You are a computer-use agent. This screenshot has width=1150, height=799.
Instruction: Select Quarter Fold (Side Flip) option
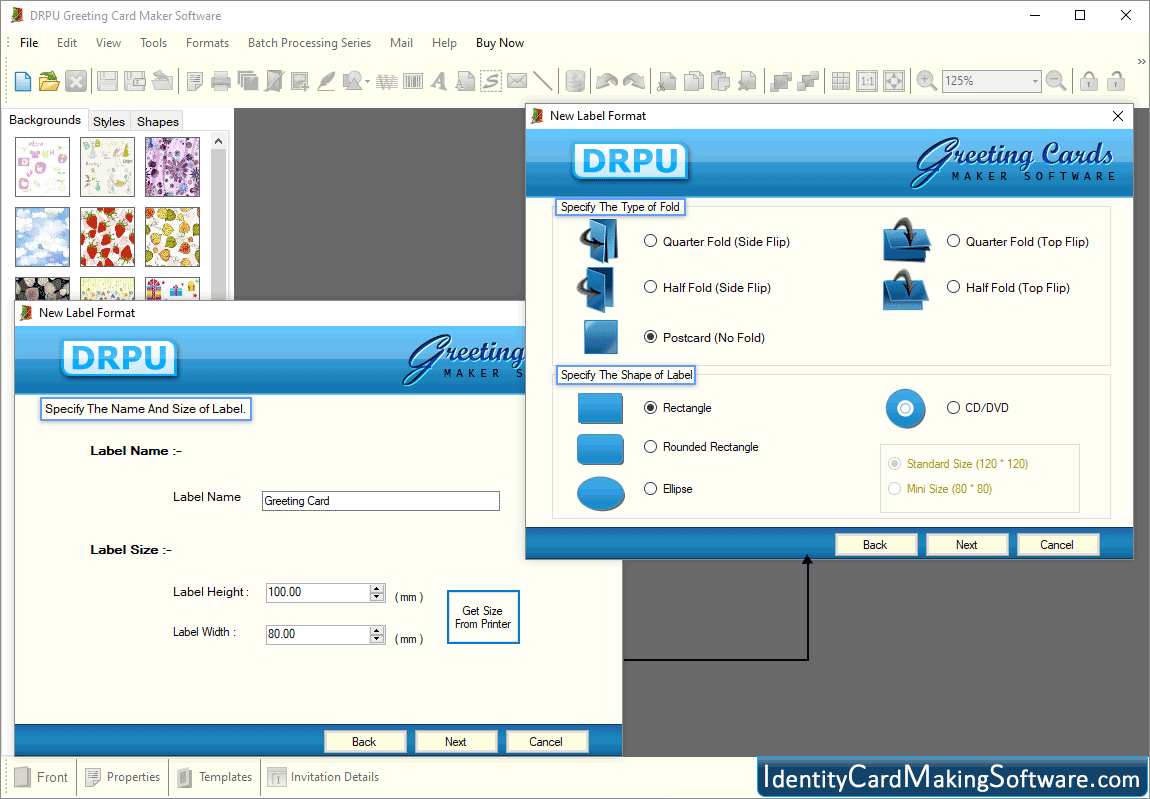(651, 241)
